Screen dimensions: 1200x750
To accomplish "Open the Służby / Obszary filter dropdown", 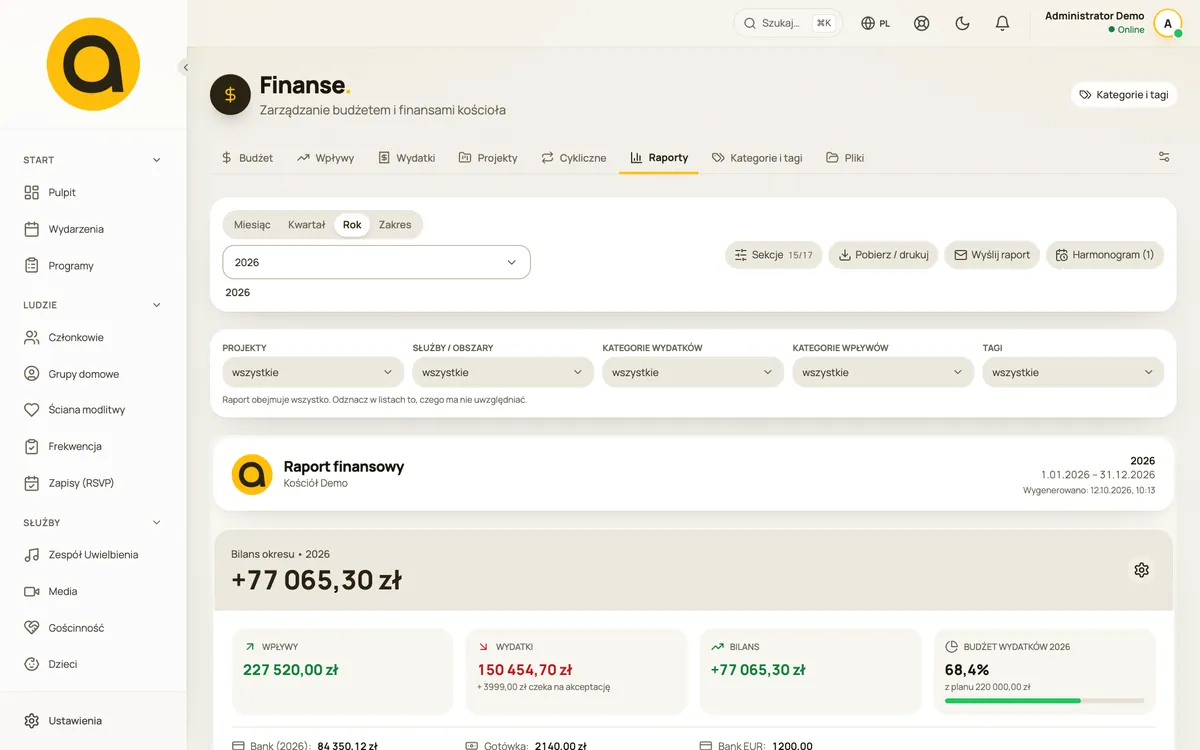I will click(503, 372).
